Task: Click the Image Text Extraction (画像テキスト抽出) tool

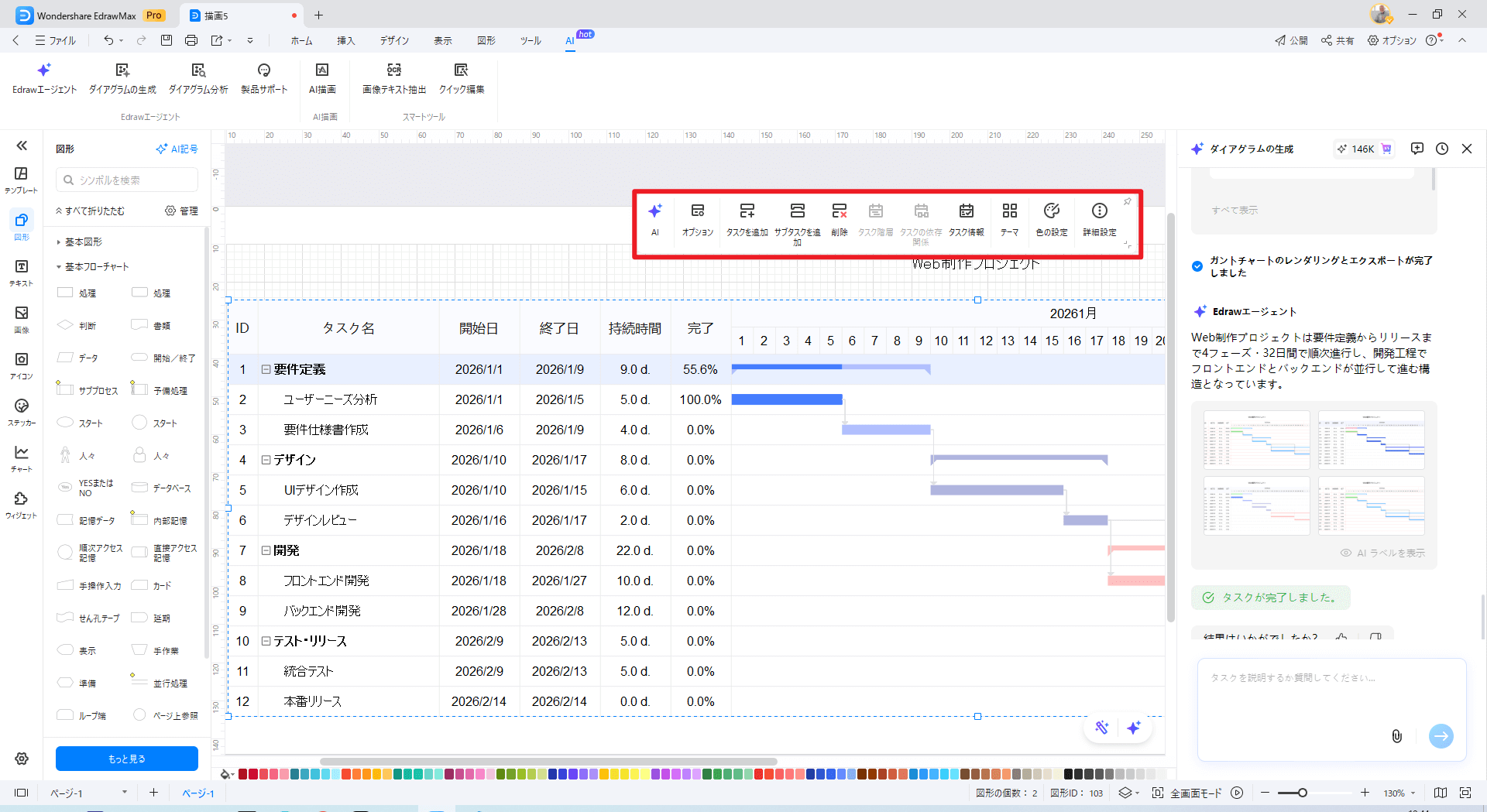Action: click(393, 77)
